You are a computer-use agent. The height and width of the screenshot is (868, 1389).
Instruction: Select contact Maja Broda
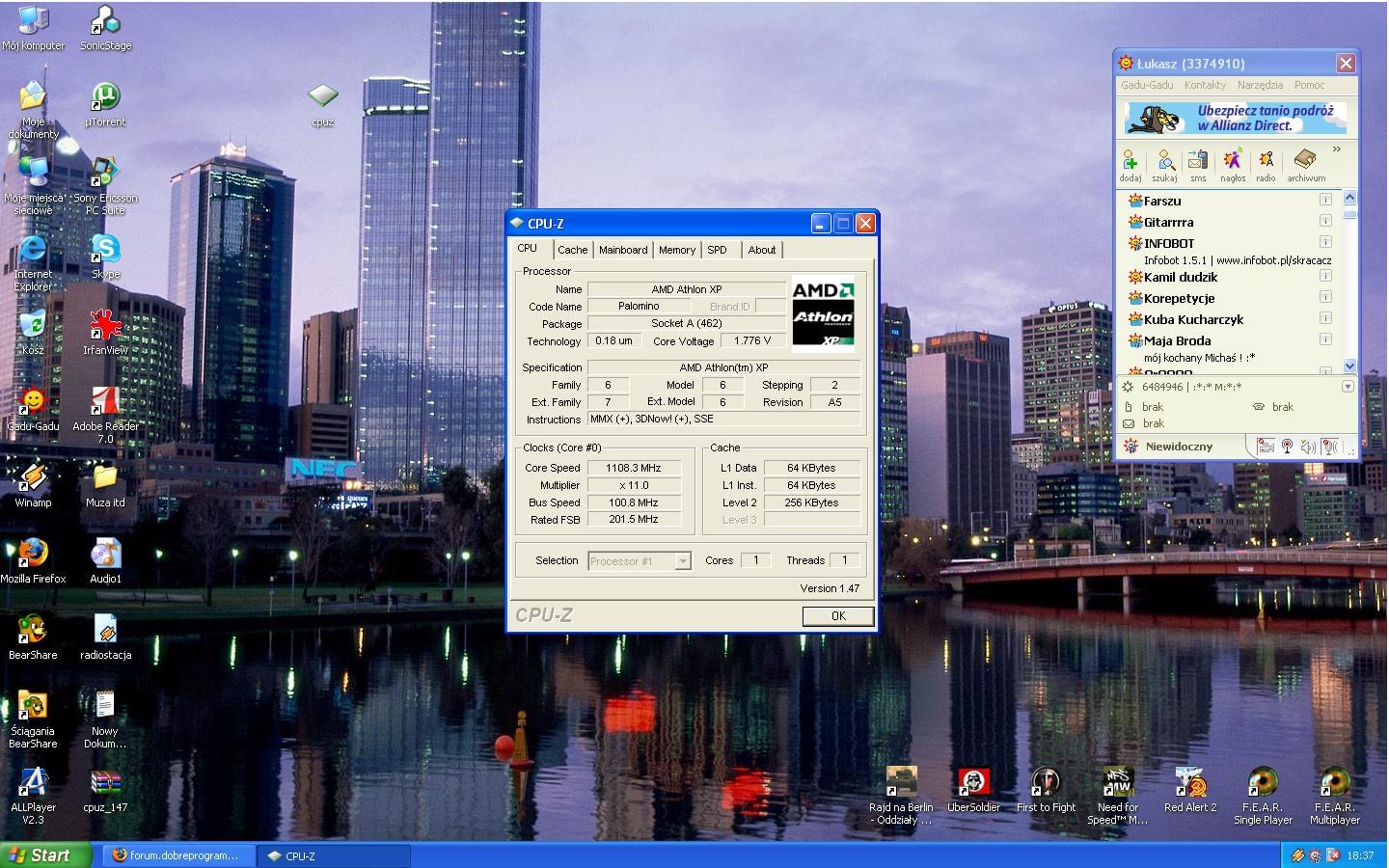[1177, 340]
